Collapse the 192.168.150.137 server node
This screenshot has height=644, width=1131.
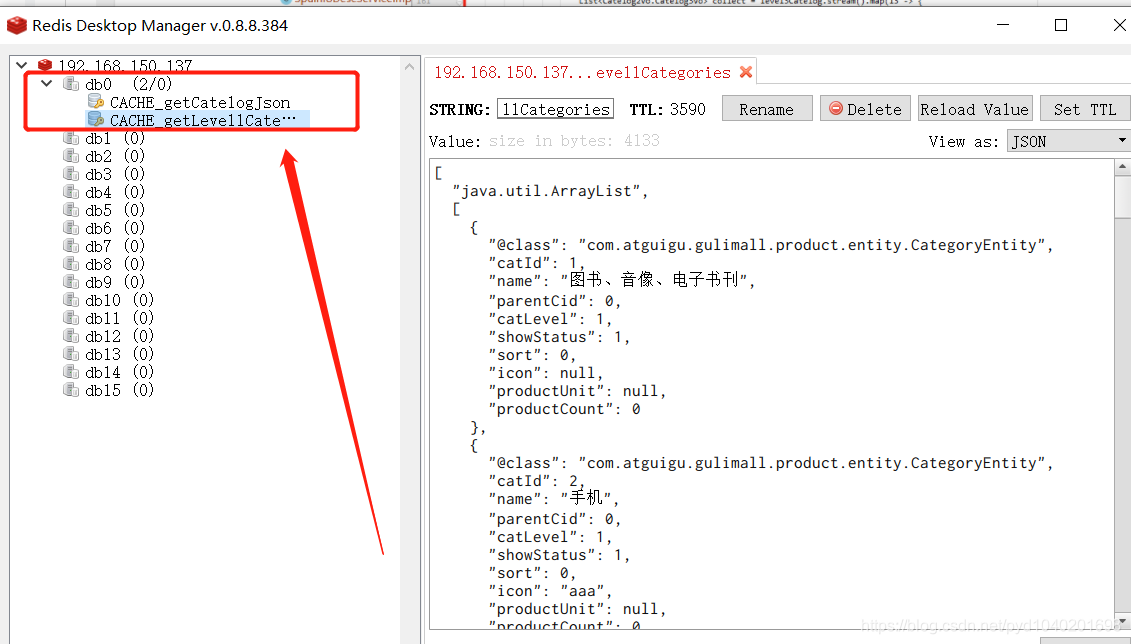pyautogui.click(x=22, y=66)
